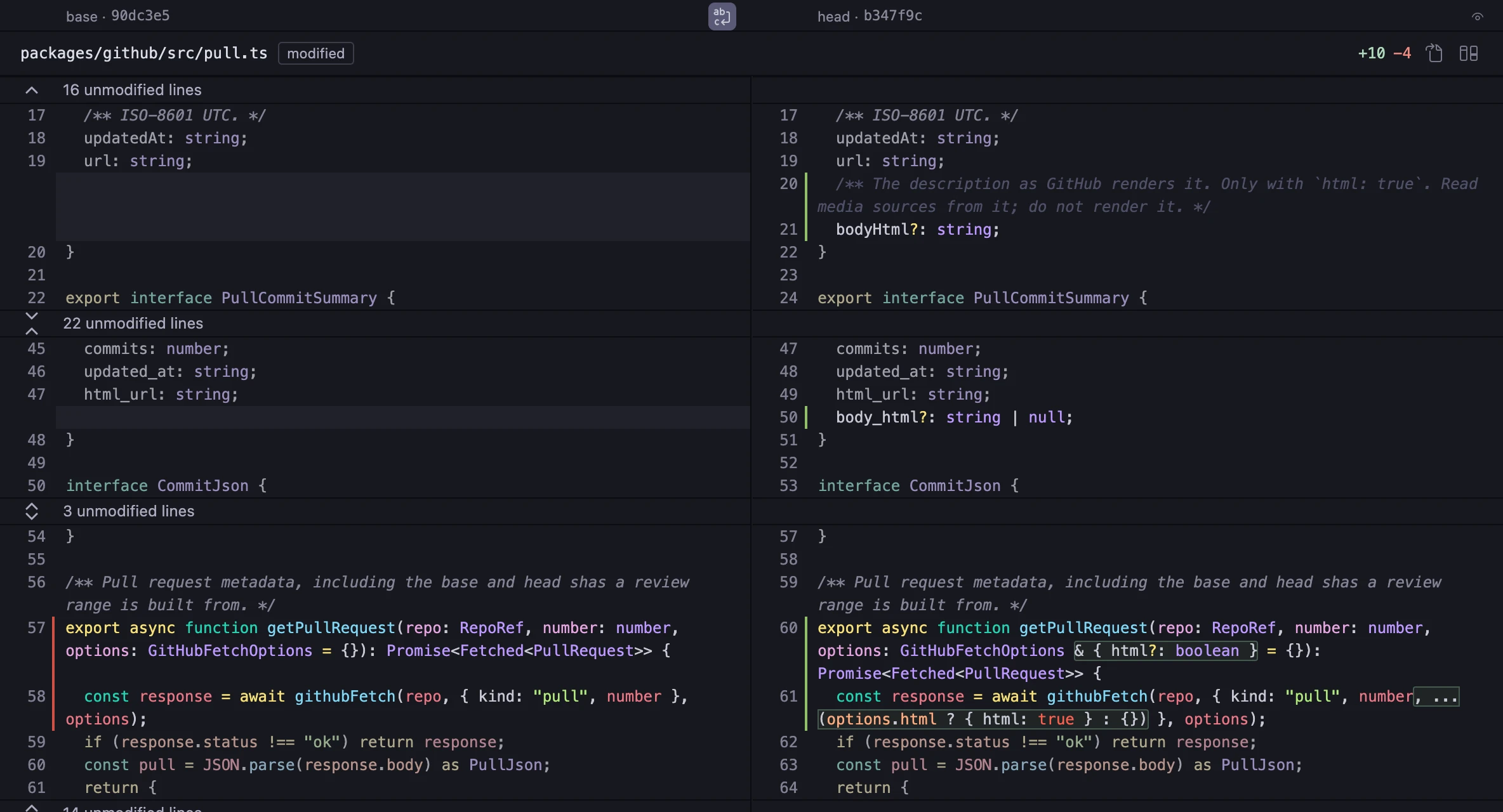1503x812 pixels.
Task: Click base line 22 'export interface PullCommitSummary {'
Action: (x=230, y=298)
